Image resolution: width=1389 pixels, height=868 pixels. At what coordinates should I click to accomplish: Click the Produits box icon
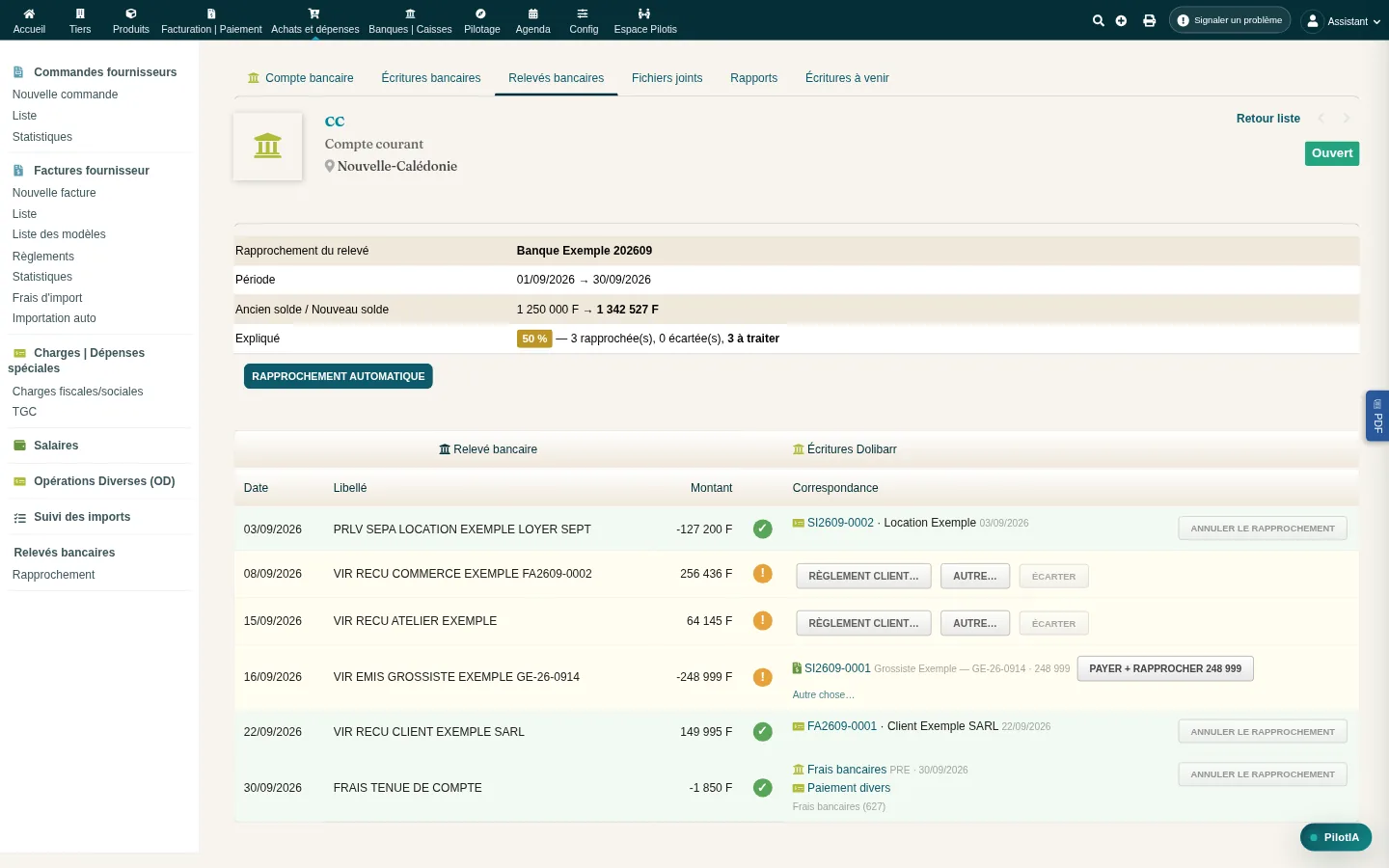click(x=131, y=14)
